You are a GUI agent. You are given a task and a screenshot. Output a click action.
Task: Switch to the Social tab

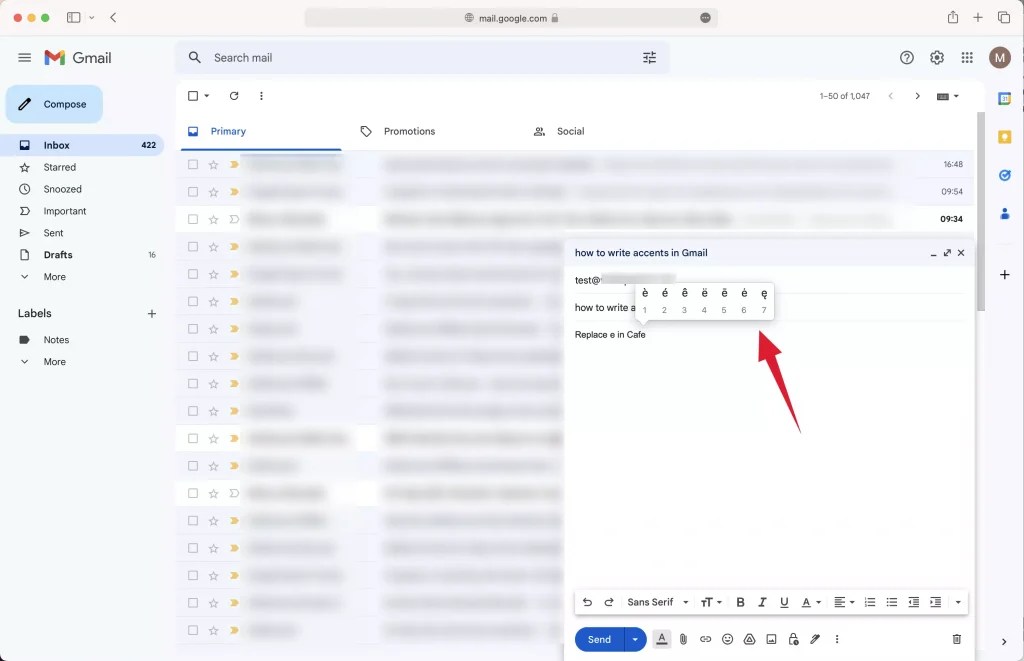point(570,131)
